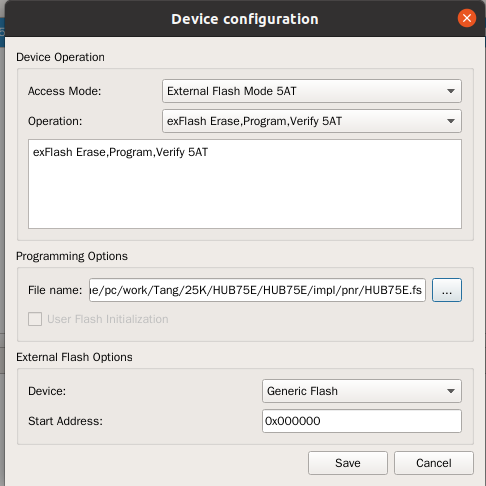Close the dialog with the orange X
This screenshot has height=486, width=486.
pos(467,18)
